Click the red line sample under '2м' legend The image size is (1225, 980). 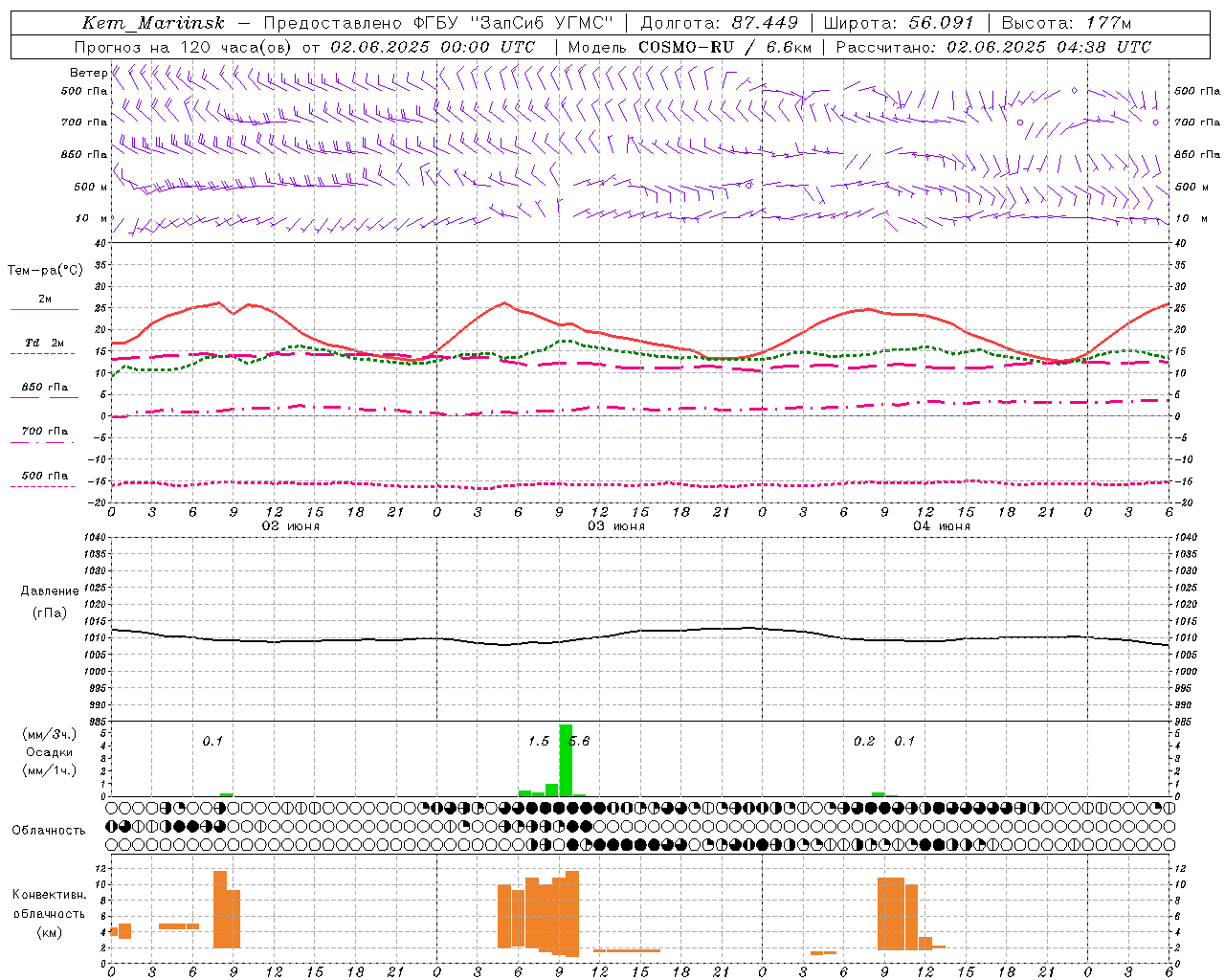point(44,310)
